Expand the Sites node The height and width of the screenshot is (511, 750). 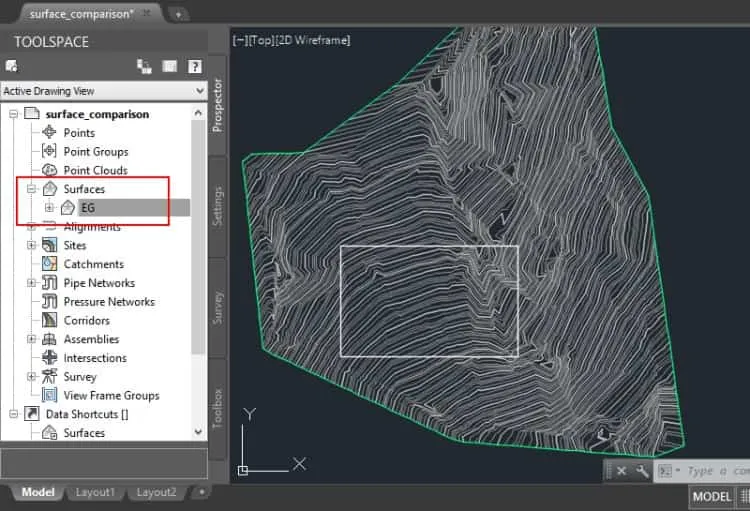pos(32,245)
